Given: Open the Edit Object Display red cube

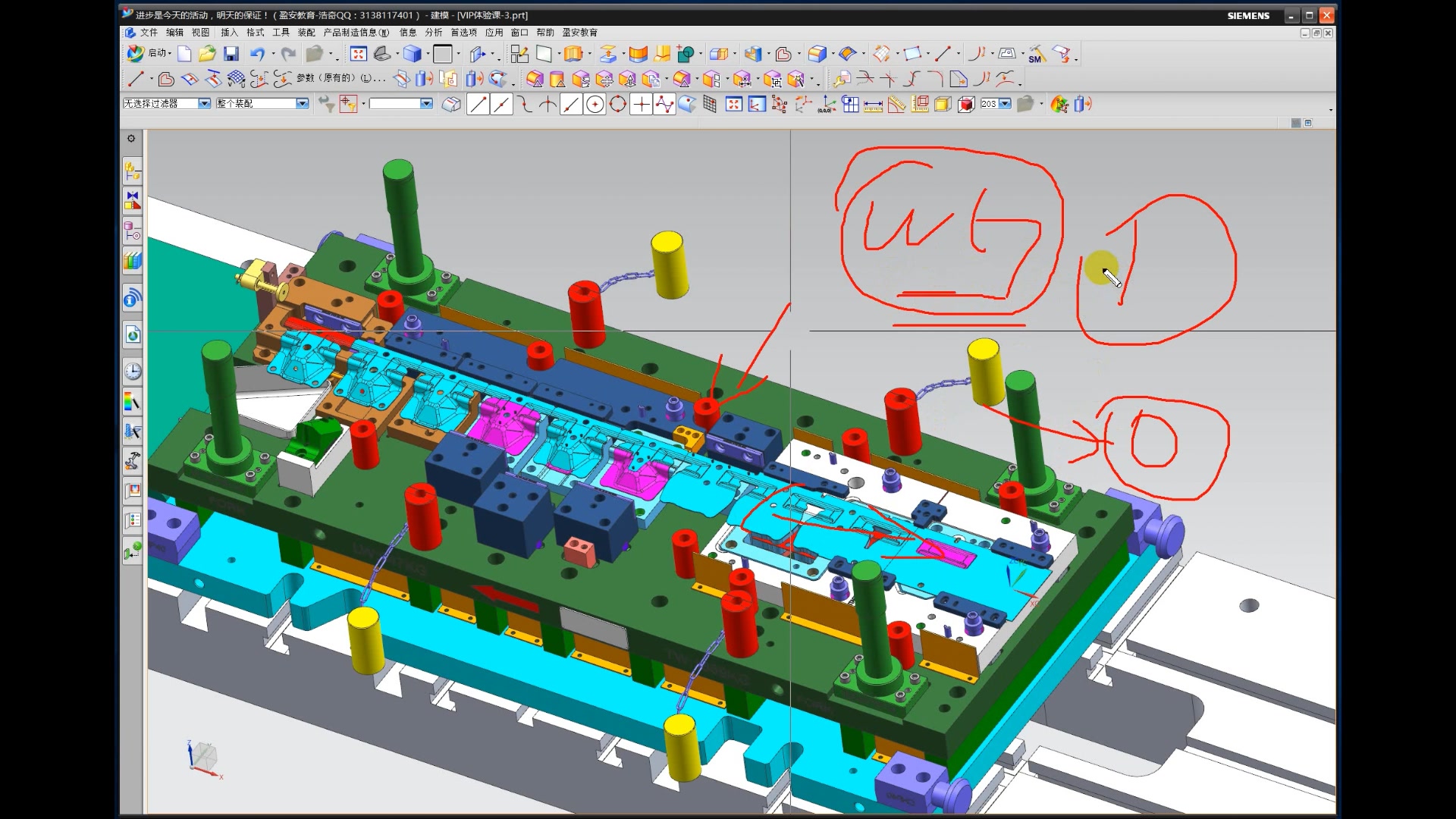Looking at the screenshot, I should (965, 105).
